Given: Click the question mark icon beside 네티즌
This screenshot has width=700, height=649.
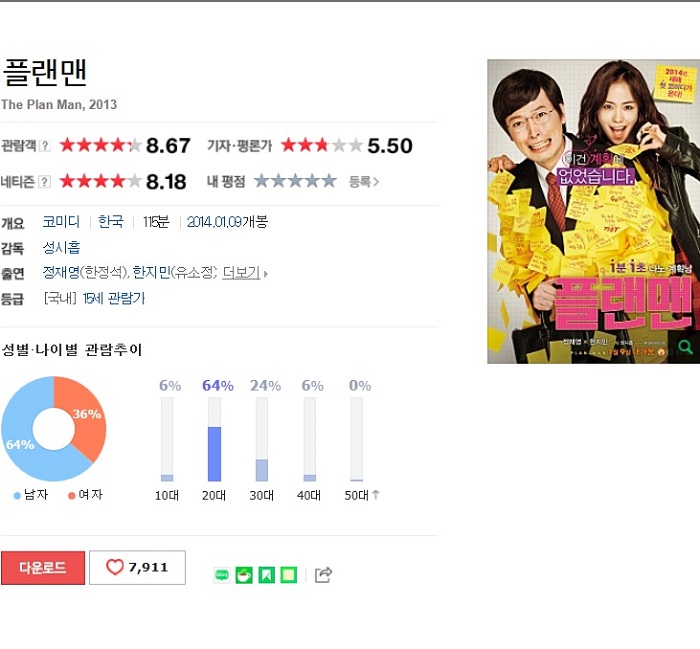Looking at the screenshot, I should (x=45, y=182).
